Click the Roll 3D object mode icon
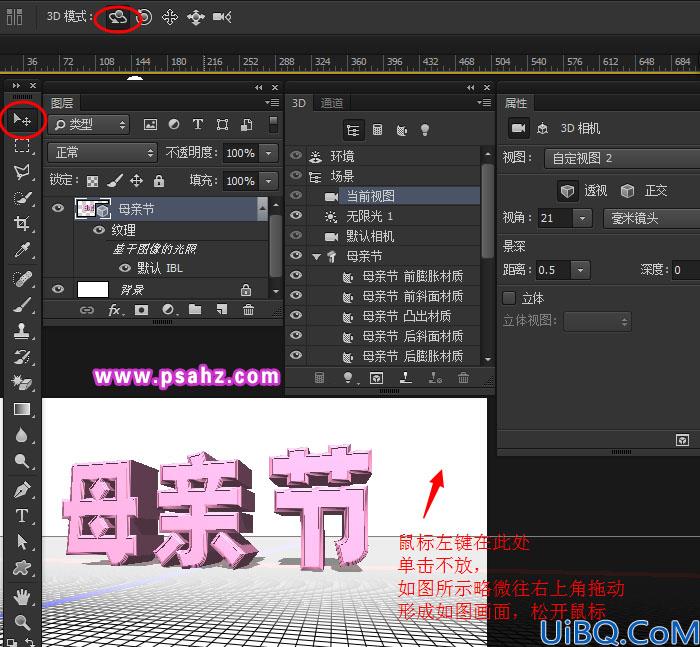This screenshot has height=647, width=700. pos(145,17)
